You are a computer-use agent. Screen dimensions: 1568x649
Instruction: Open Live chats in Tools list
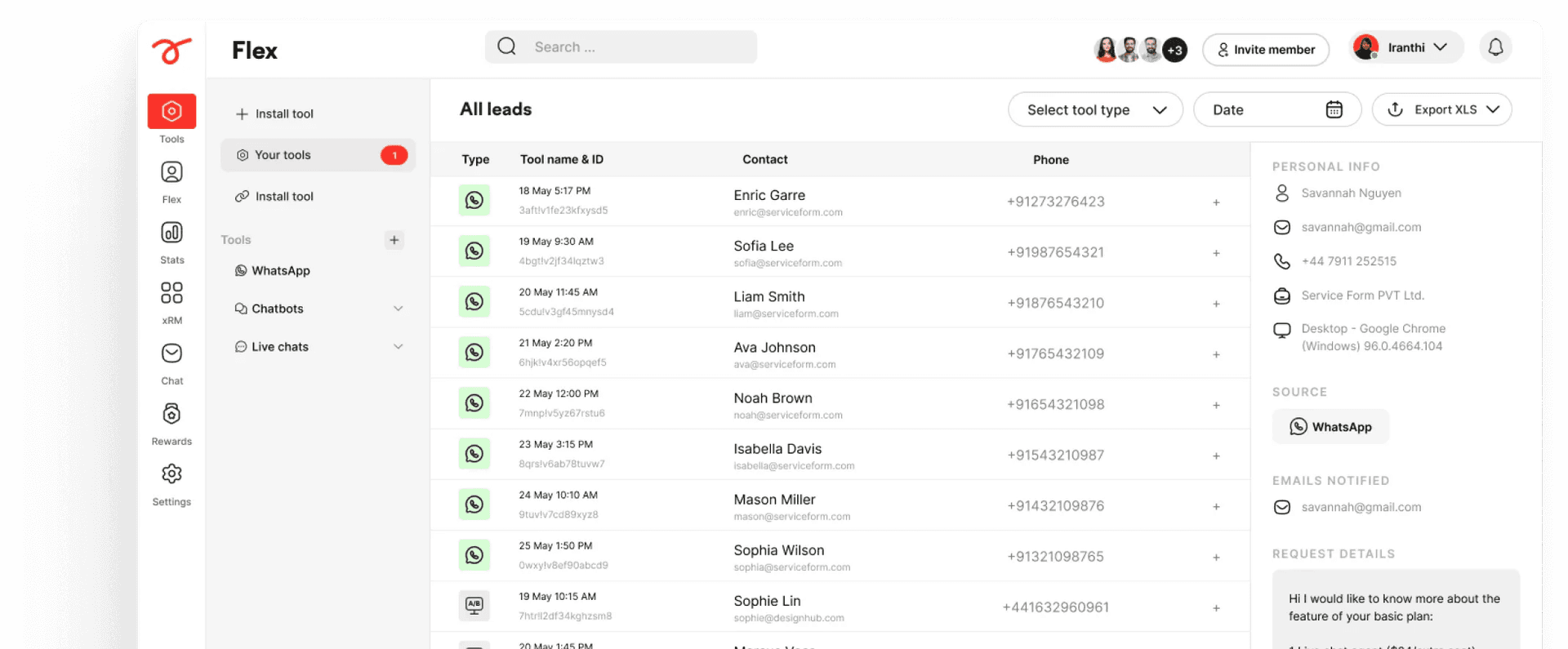pyautogui.click(x=272, y=346)
